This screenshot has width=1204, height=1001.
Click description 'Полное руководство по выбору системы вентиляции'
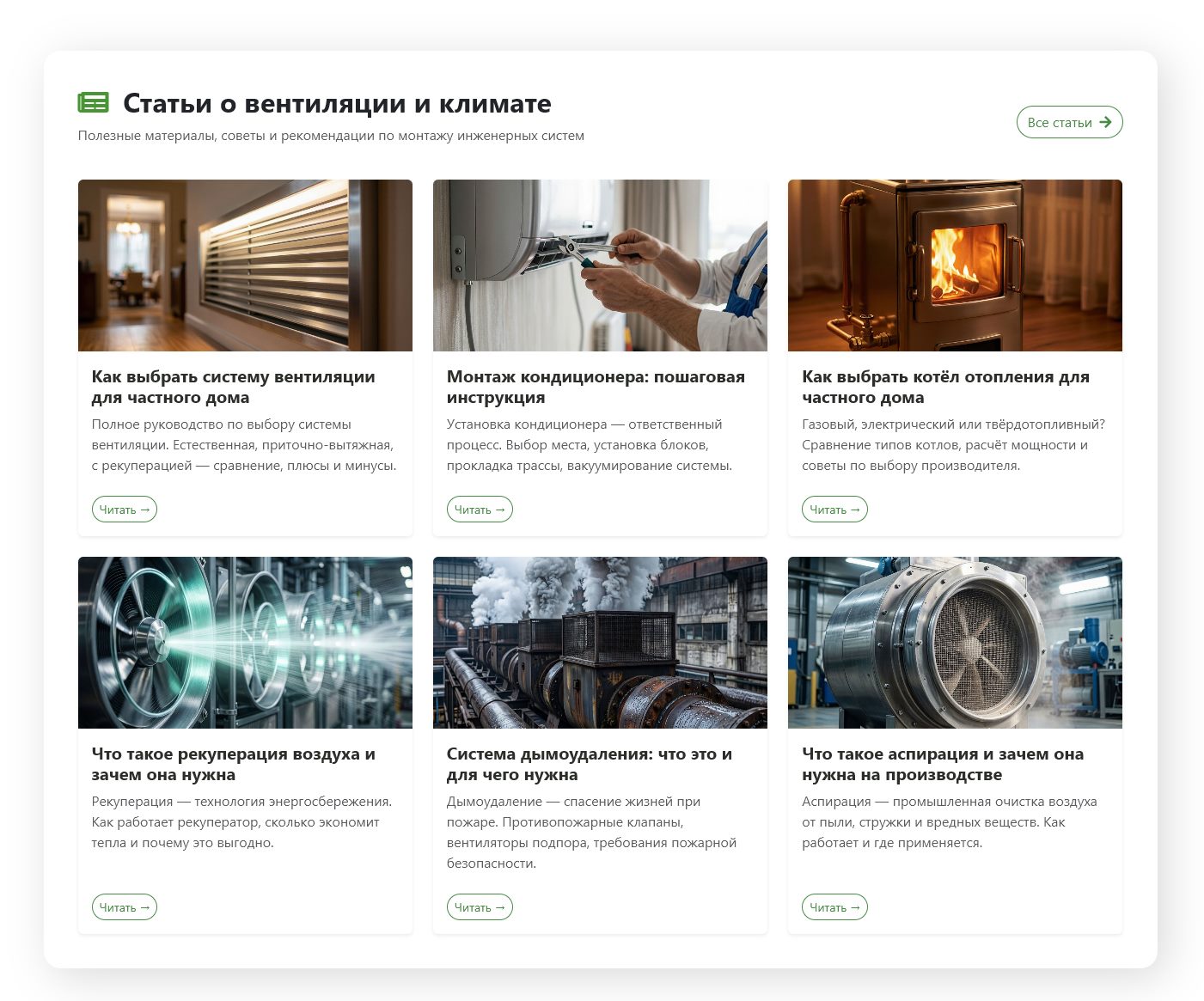pyautogui.click(x=244, y=445)
